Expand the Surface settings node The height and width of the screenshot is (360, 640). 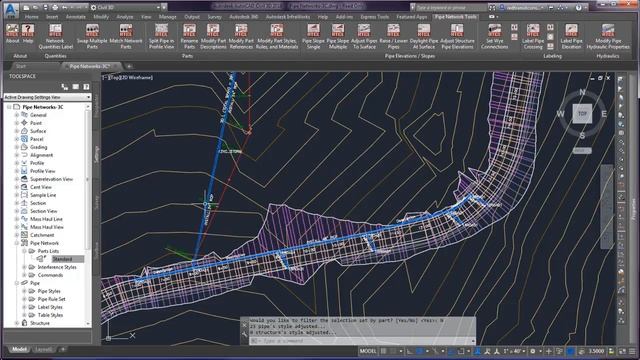tap(17, 131)
